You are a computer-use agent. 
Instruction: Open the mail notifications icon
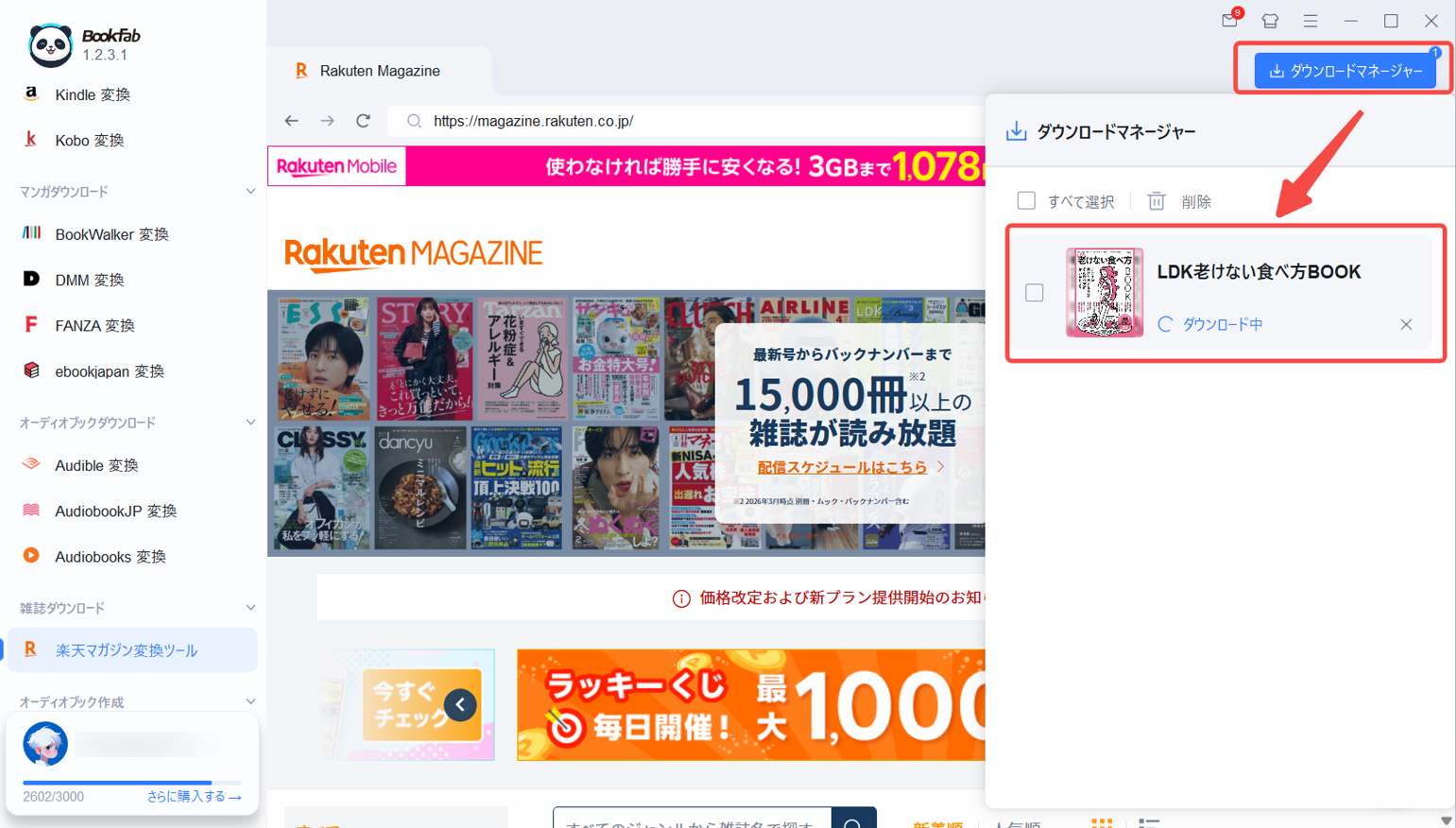coord(1230,20)
